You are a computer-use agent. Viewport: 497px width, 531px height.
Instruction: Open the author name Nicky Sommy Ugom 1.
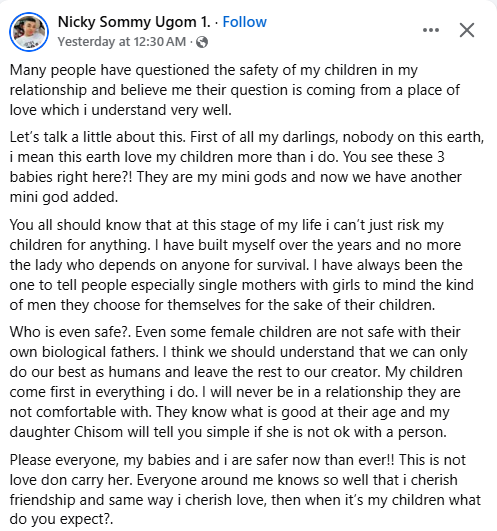134,22
